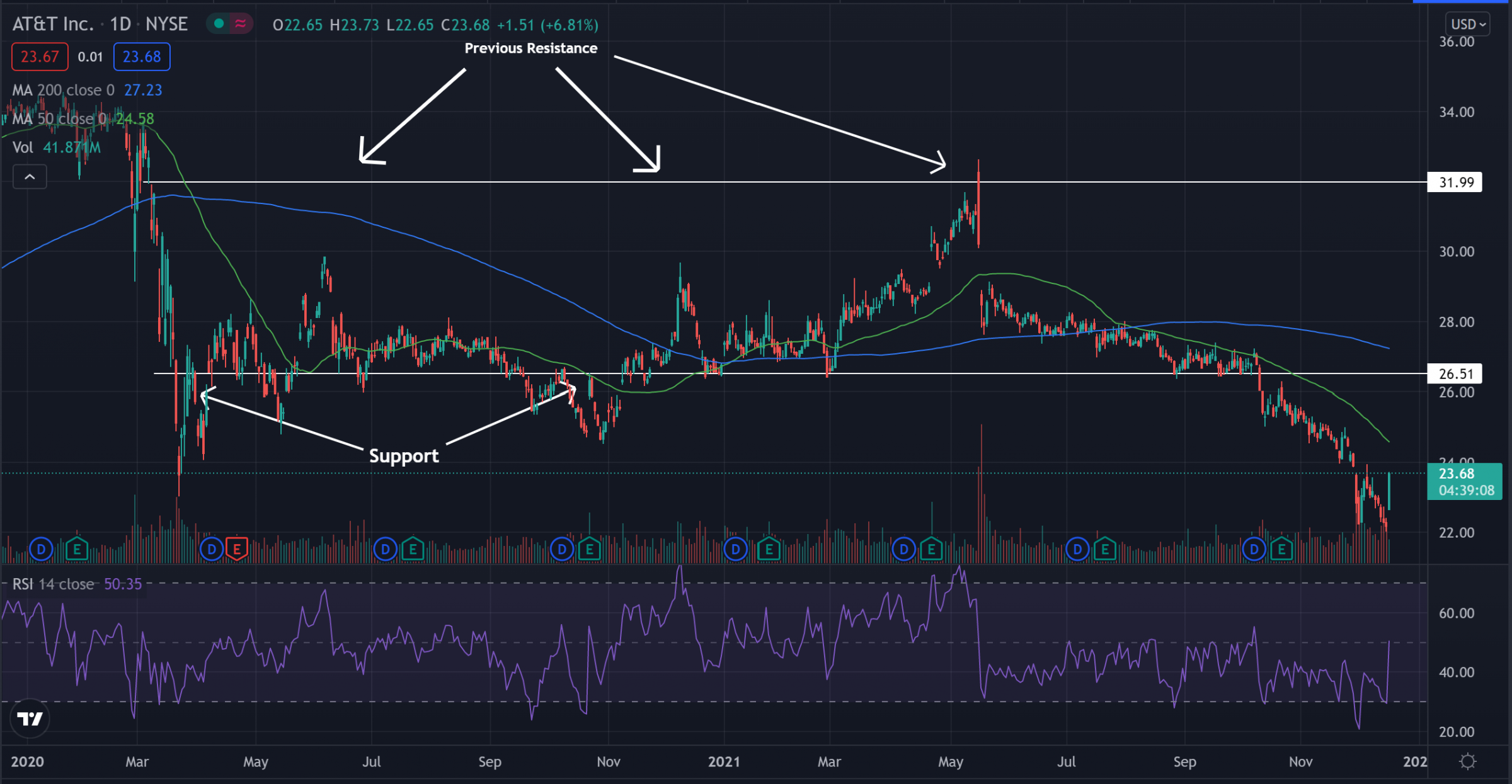The width and height of the screenshot is (1512, 784).
Task: Click the pink data-mode wave icon
Action: click(x=240, y=24)
